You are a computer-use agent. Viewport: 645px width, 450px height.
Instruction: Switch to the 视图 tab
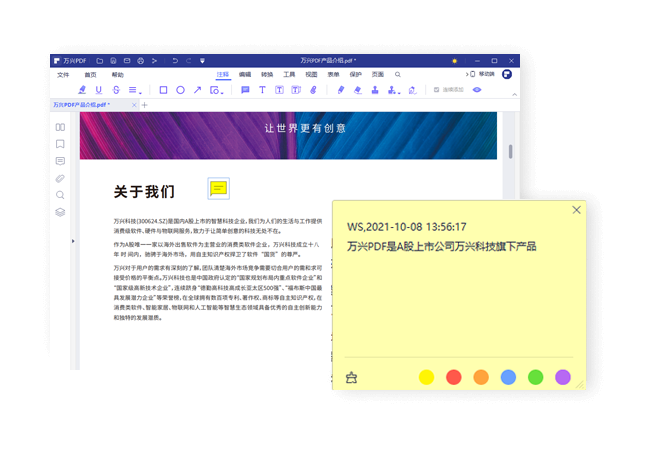311,74
